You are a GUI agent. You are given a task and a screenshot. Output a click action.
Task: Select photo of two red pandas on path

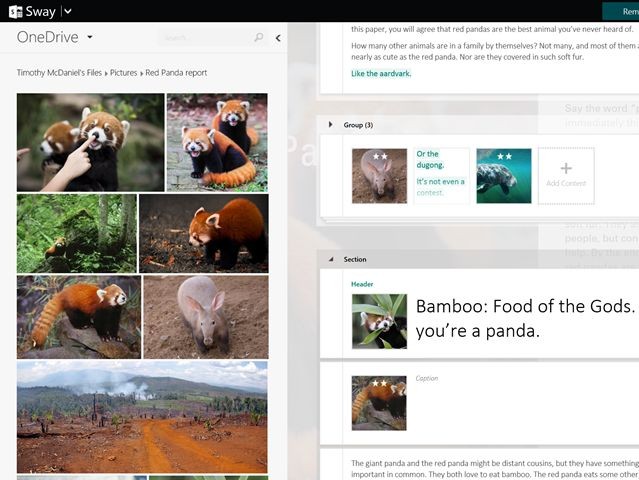point(217,142)
